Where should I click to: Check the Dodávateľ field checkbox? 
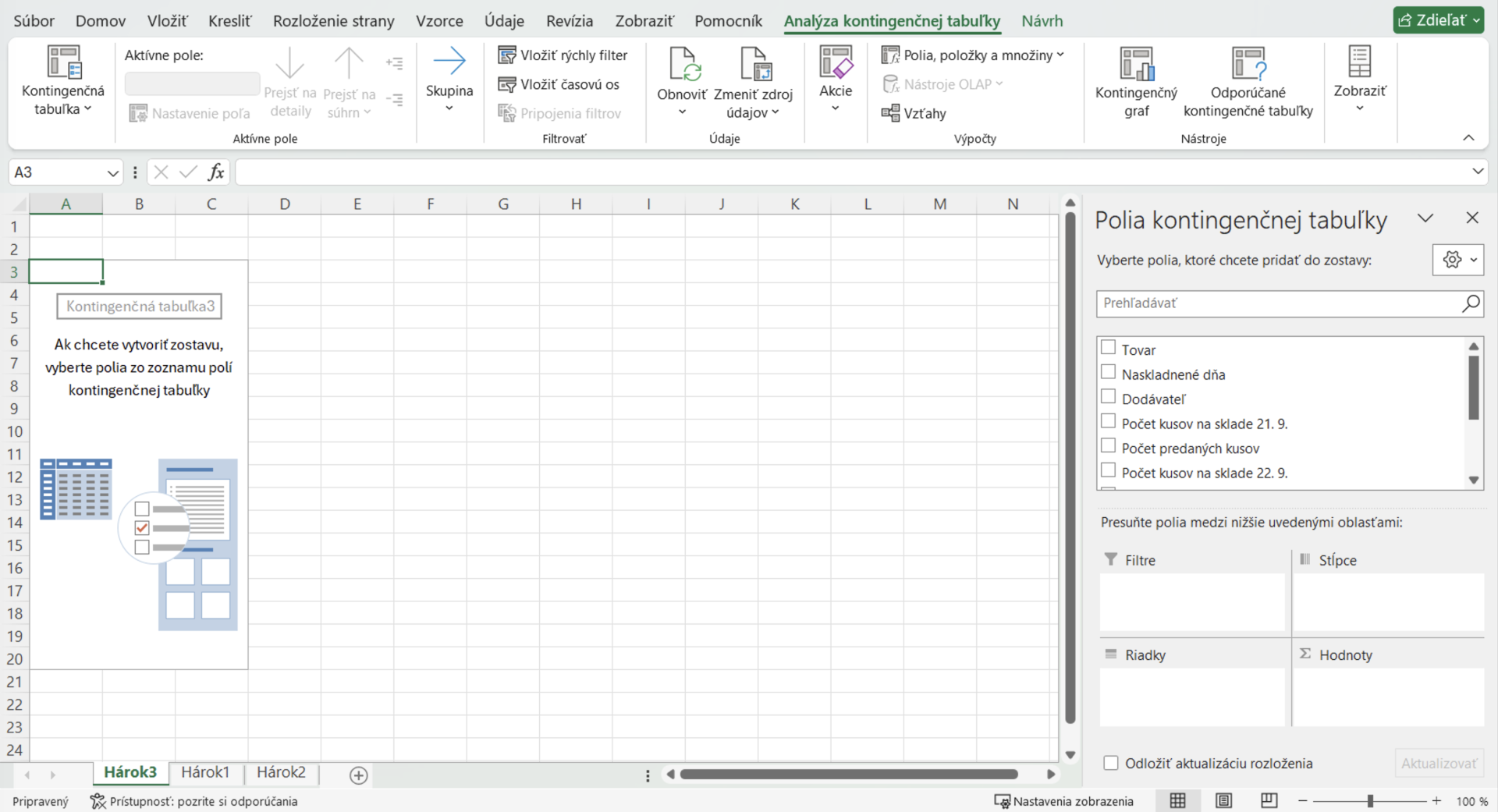(x=1108, y=396)
